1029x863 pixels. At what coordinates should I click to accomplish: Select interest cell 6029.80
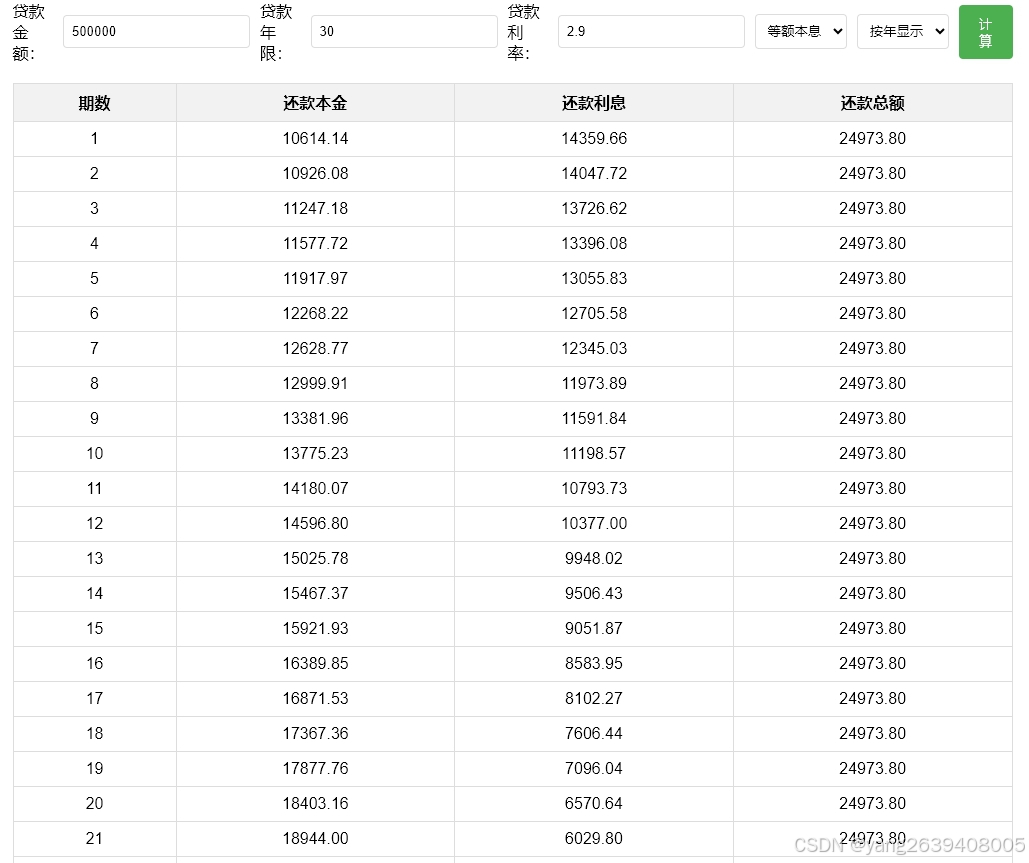(594, 839)
